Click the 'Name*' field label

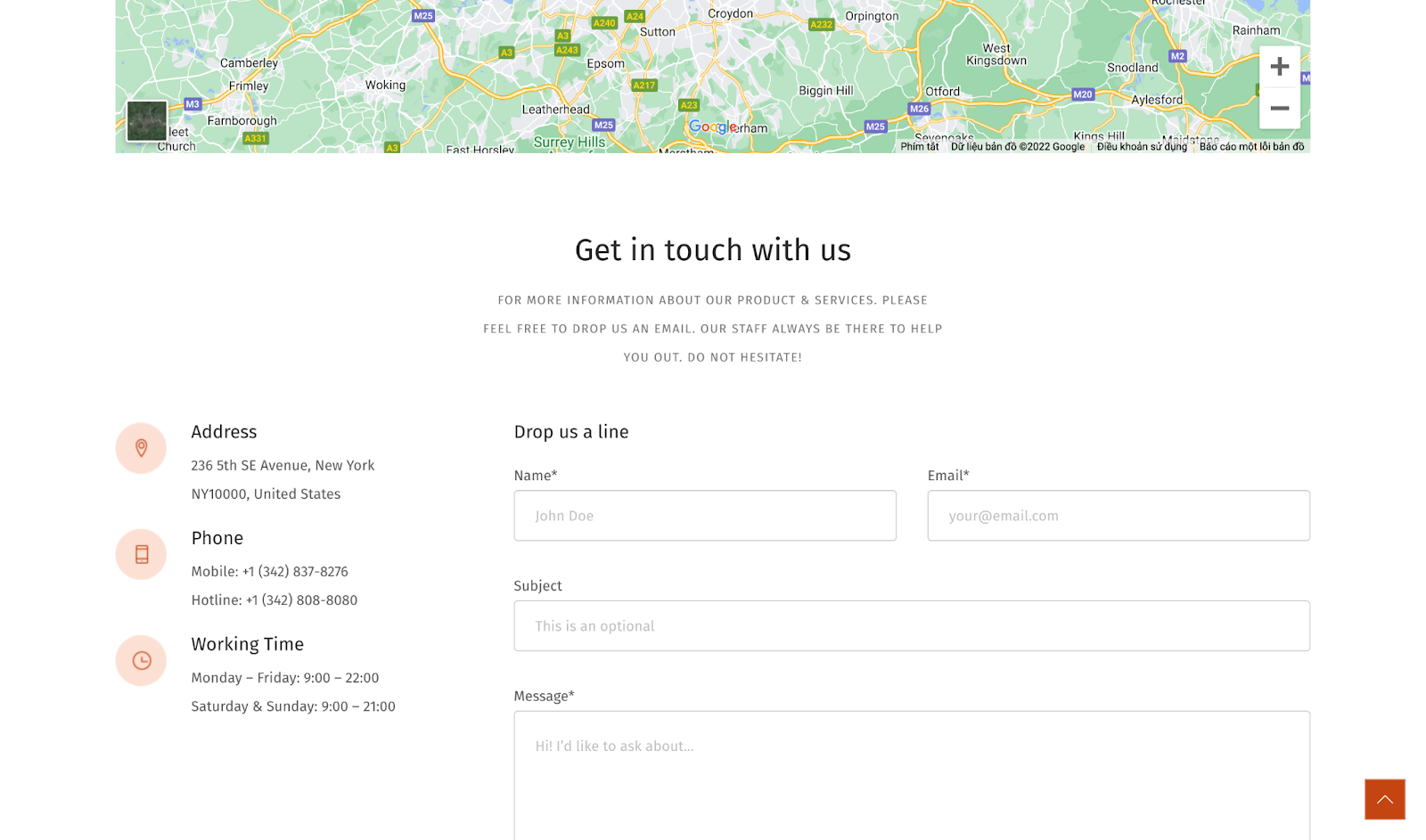pos(536,476)
